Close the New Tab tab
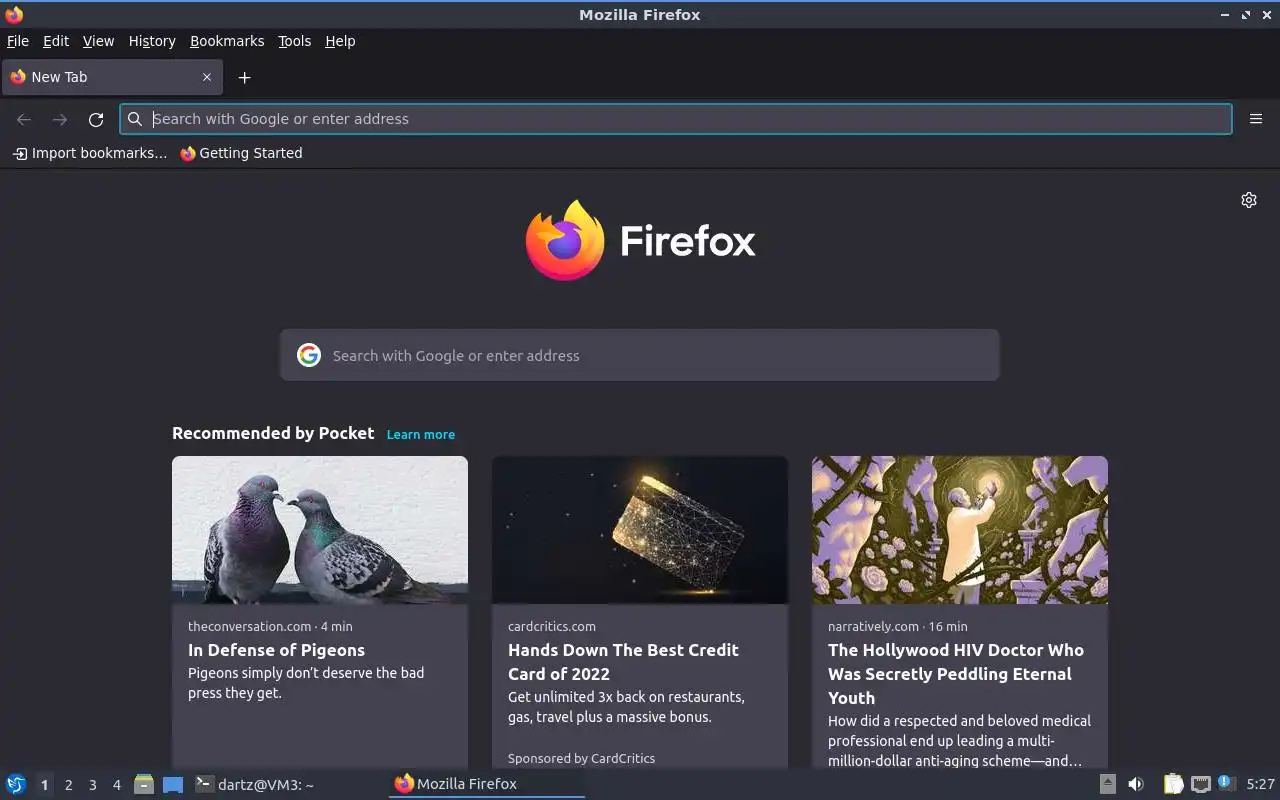 (207, 77)
